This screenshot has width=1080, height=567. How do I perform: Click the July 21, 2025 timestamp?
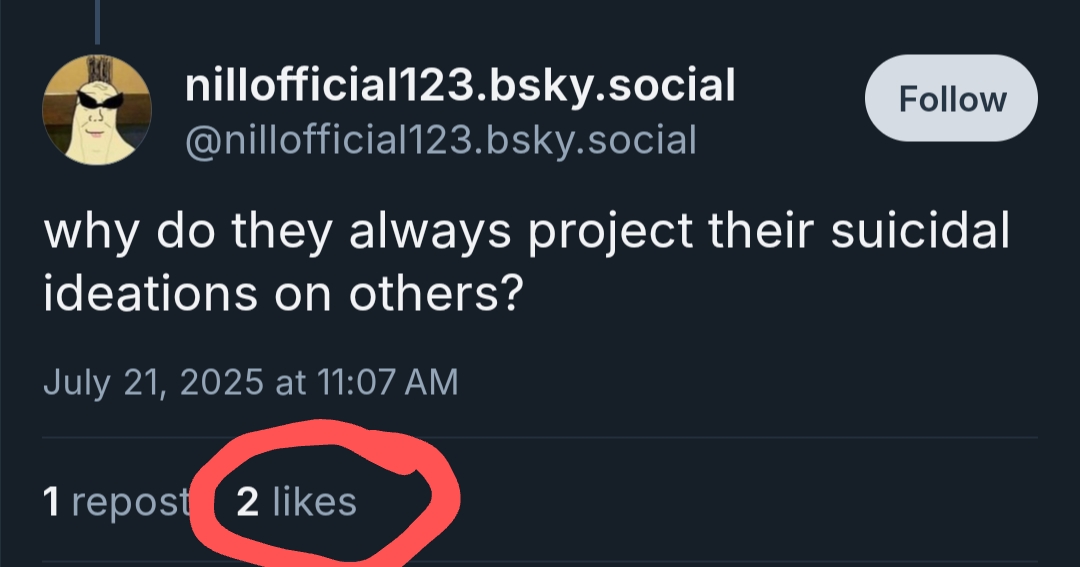[250, 382]
